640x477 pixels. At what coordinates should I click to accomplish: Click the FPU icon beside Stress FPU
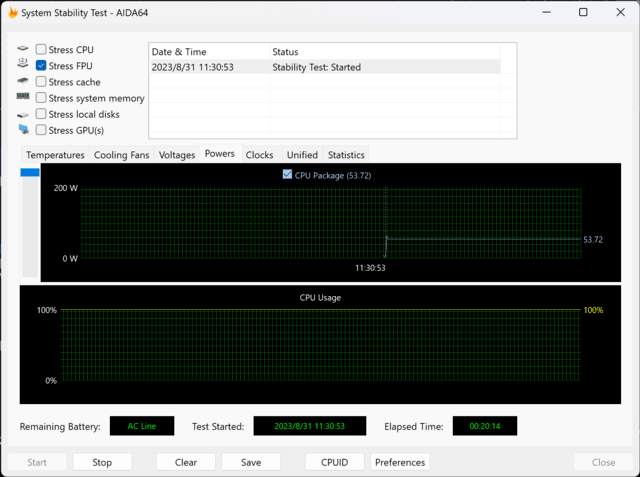pyautogui.click(x=23, y=65)
